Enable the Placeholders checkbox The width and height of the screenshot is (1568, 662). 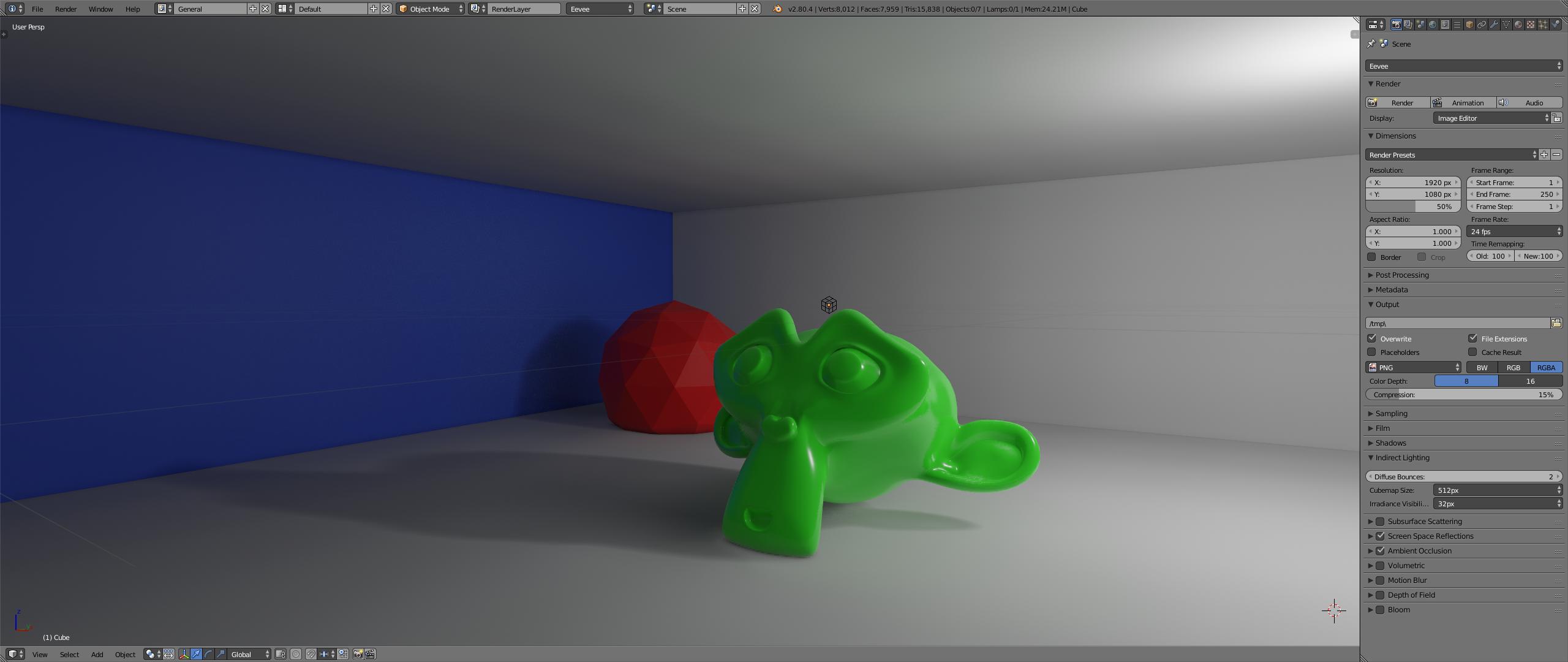1371,352
